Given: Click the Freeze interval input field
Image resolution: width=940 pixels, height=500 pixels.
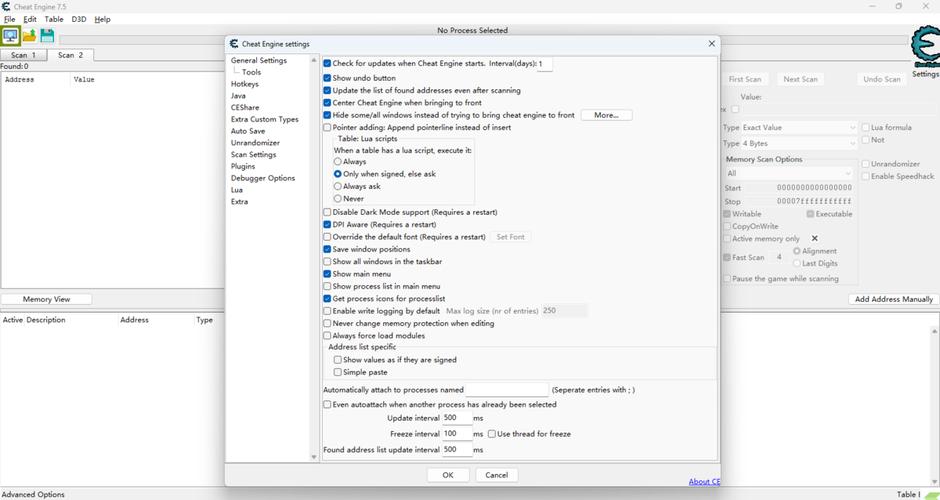Looking at the screenshot, I should 456,434.
